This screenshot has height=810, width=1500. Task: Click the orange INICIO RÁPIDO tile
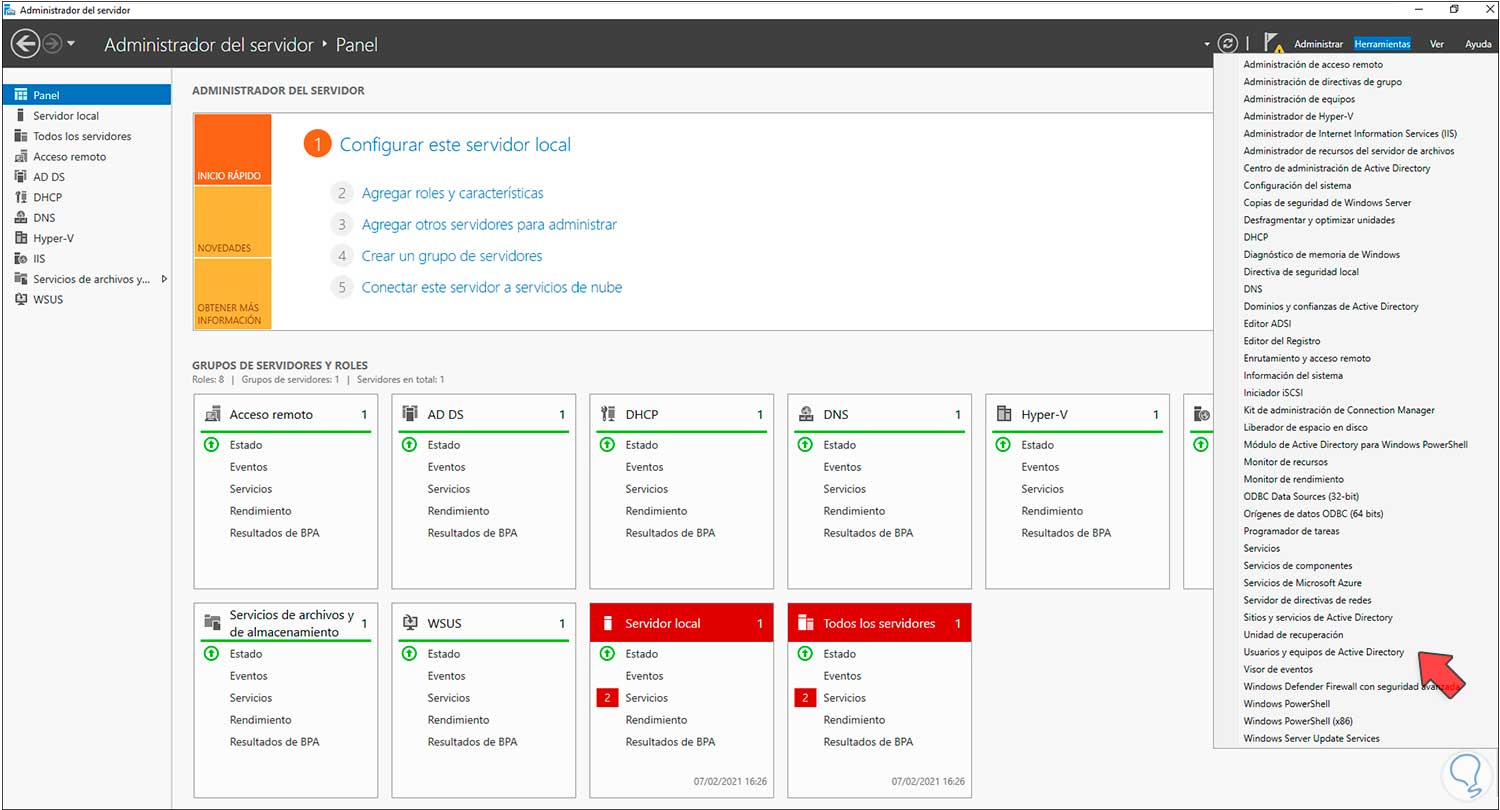(232, 150)
